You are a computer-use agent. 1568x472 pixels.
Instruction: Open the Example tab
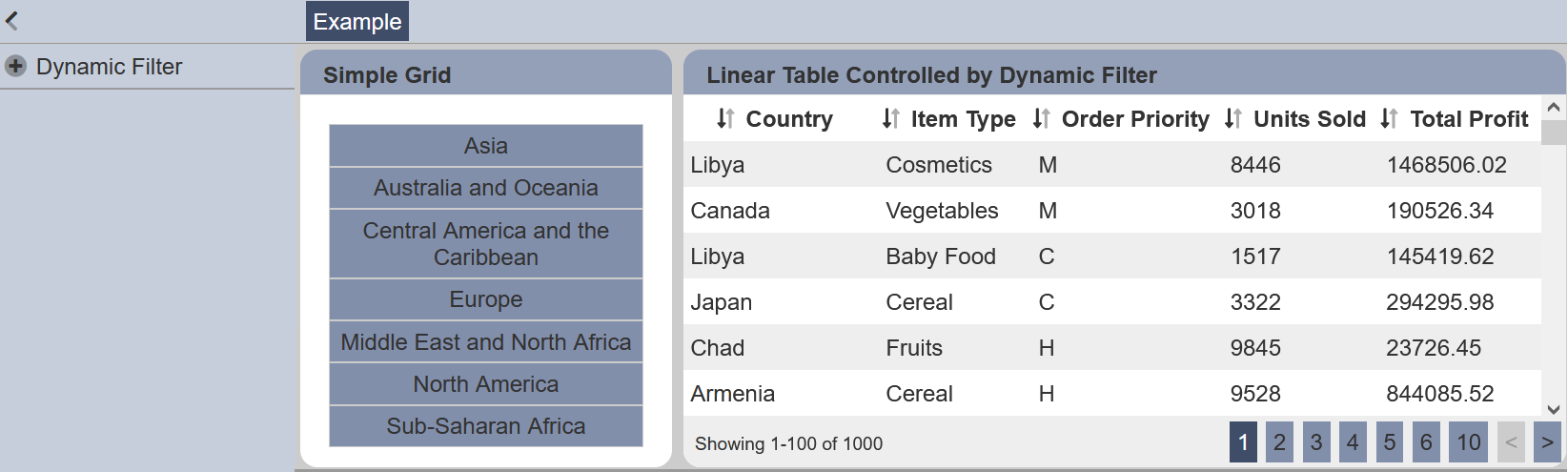(x=357, y=21)
